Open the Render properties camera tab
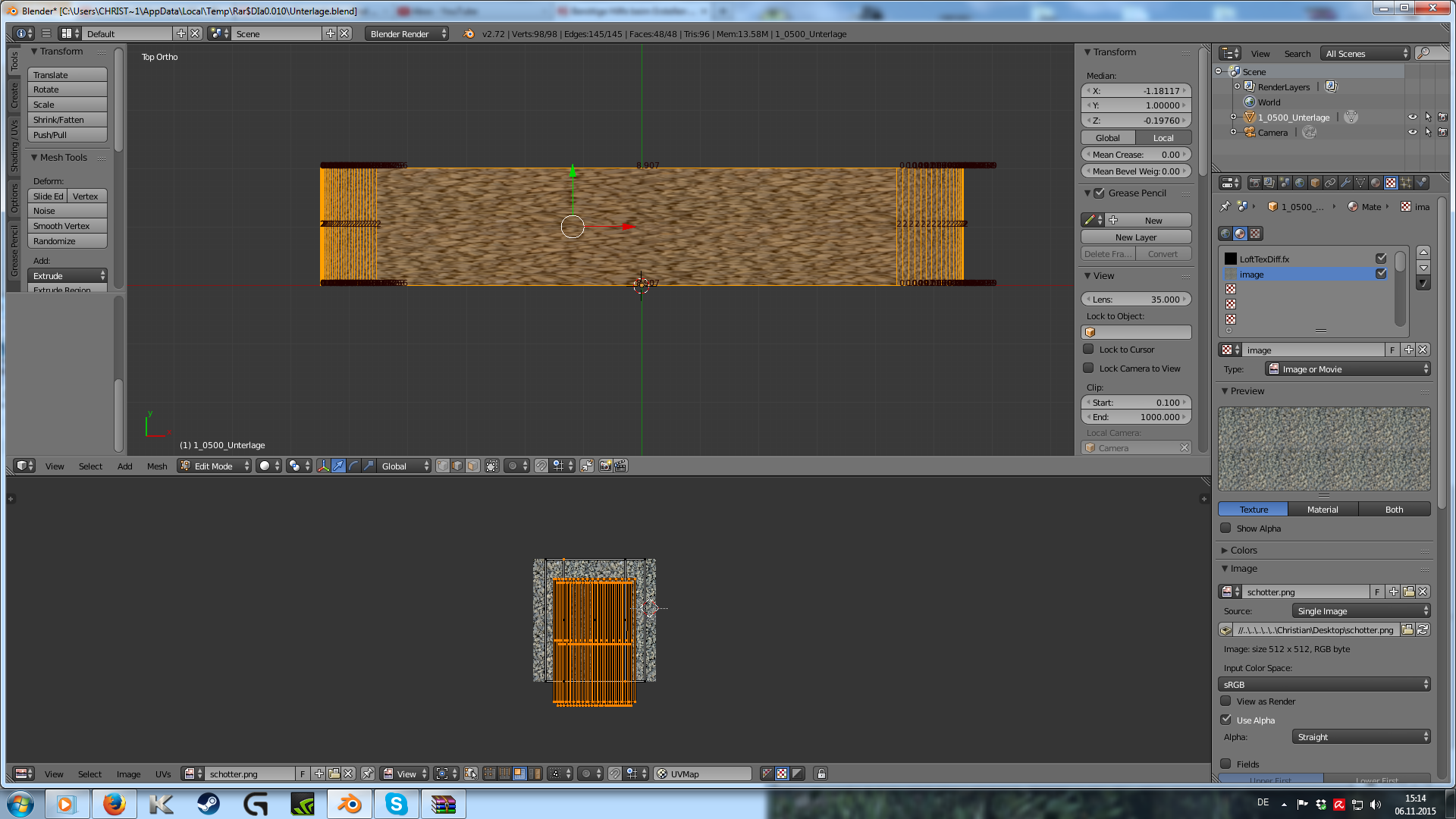 (x=1254, y=183)
